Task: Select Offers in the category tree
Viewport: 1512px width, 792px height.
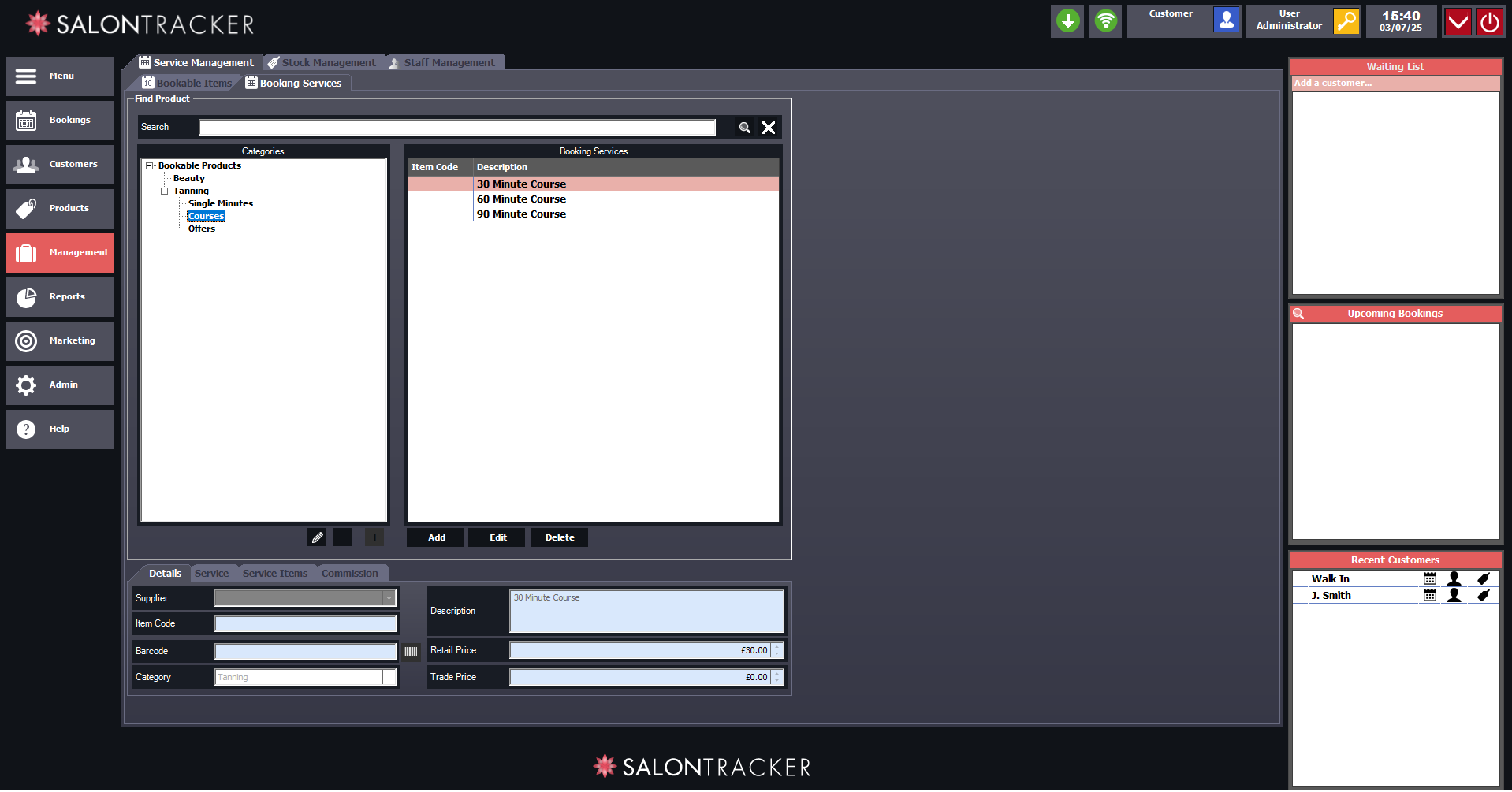Action: click(202, 229)
